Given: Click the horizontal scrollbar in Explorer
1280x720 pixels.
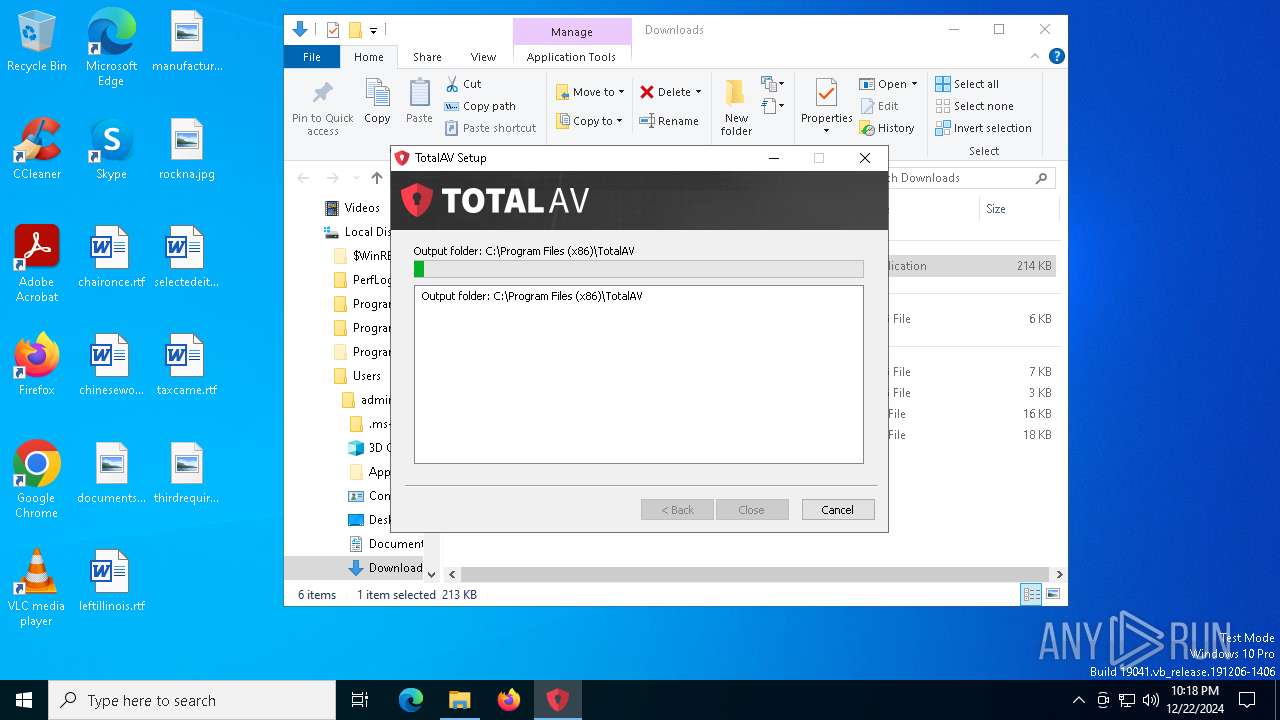Looking at the screenshot, I should pyautogui.click(x=755, y=574).
